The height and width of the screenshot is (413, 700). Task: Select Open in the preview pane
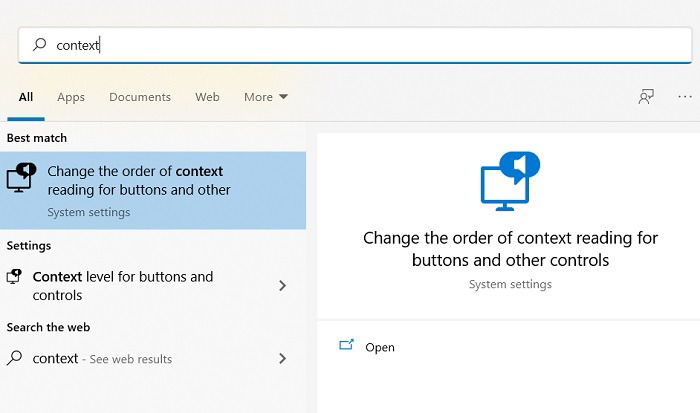pyautogui.click(x=380, y=347)
